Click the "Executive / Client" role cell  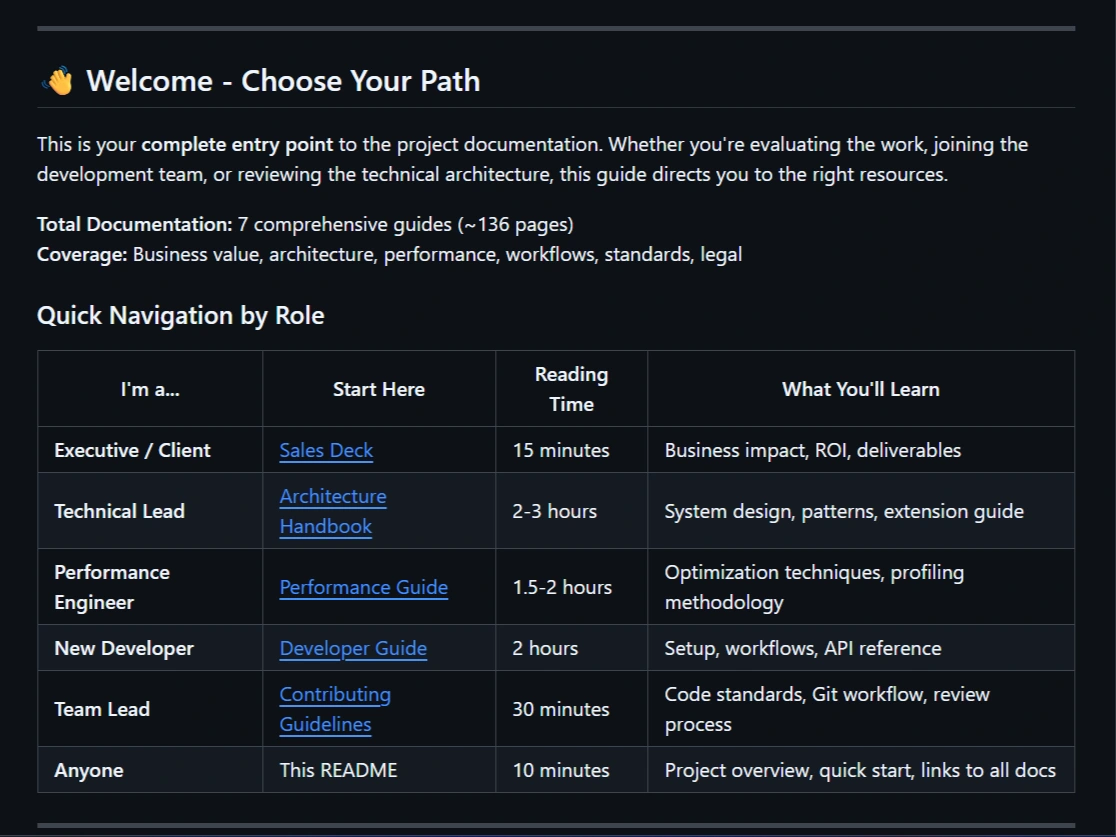pyautogui.click(x=132, y=450)
